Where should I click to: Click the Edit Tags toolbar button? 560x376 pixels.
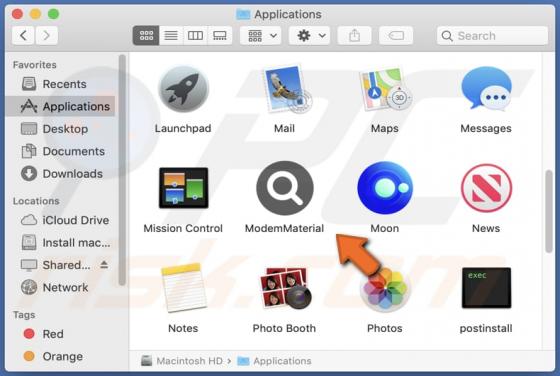[396, 35]
